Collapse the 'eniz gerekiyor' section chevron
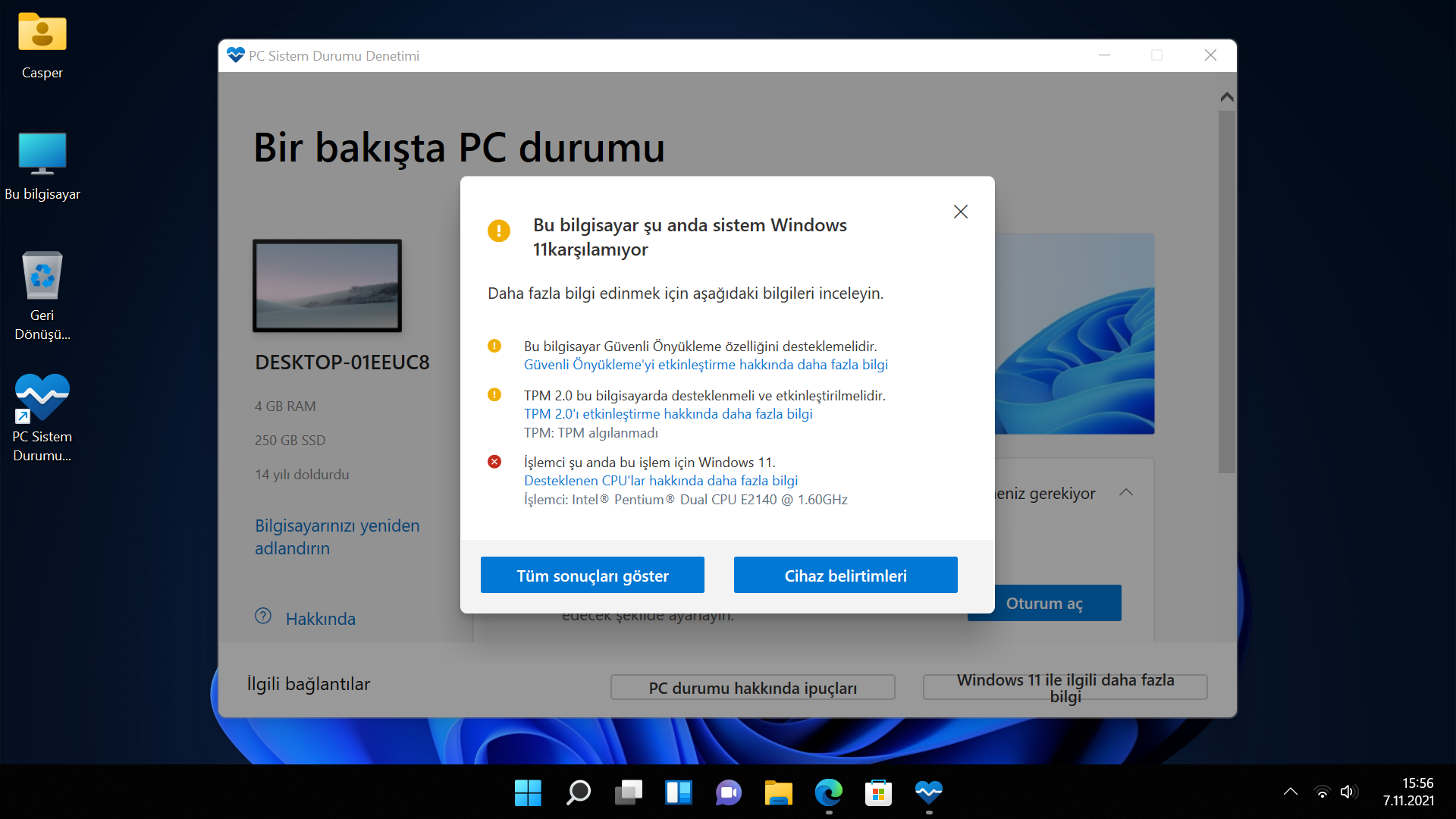The height and width of the screenshot is (819, 1456). pyautogui.click(x=1126, y=493)
